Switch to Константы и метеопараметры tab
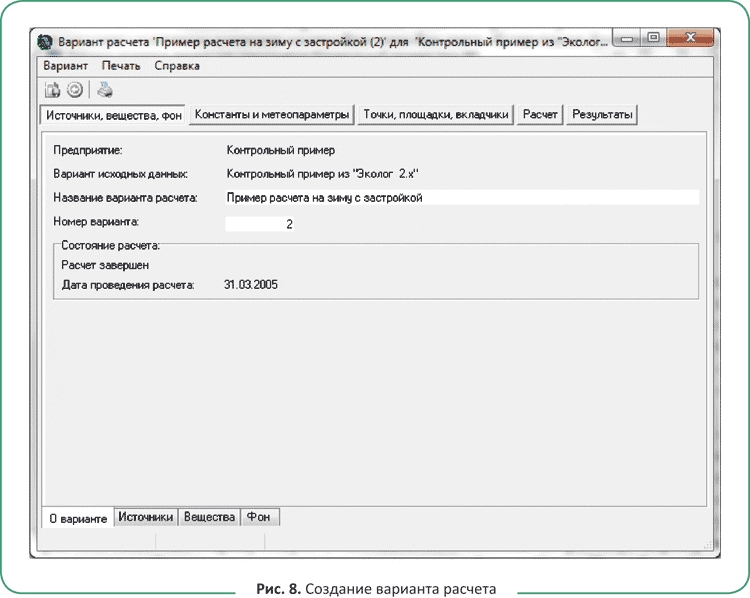750x598 pixels. [272, 115]
